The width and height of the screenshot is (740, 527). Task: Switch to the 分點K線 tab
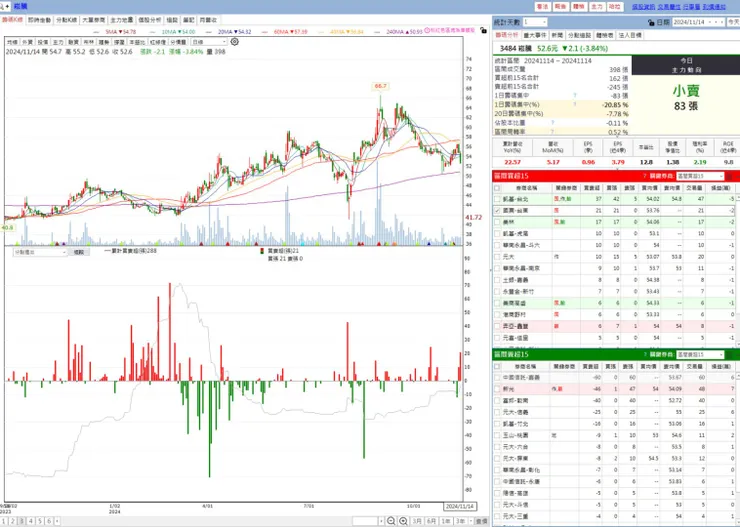click(66, 20)
